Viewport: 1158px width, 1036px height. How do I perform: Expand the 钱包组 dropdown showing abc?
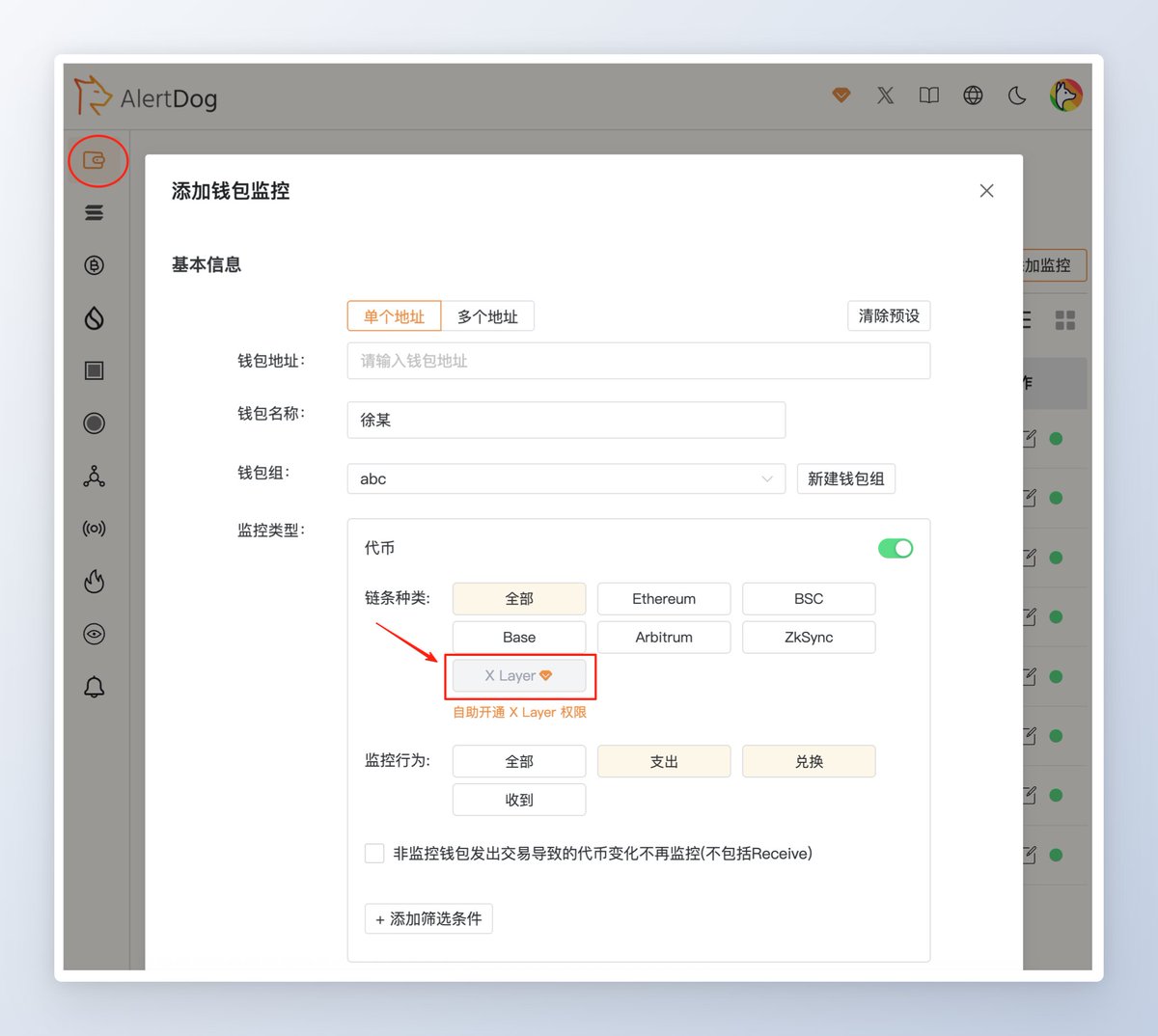point(565,478)
